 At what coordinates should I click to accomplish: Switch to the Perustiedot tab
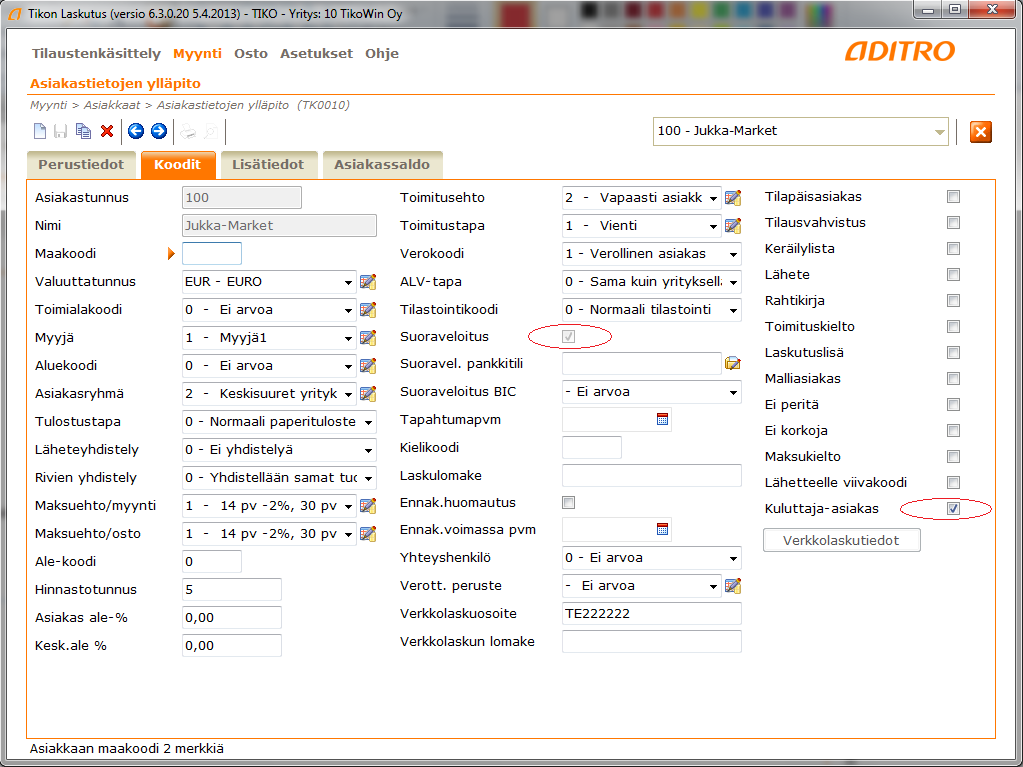[x=81, y=164]
